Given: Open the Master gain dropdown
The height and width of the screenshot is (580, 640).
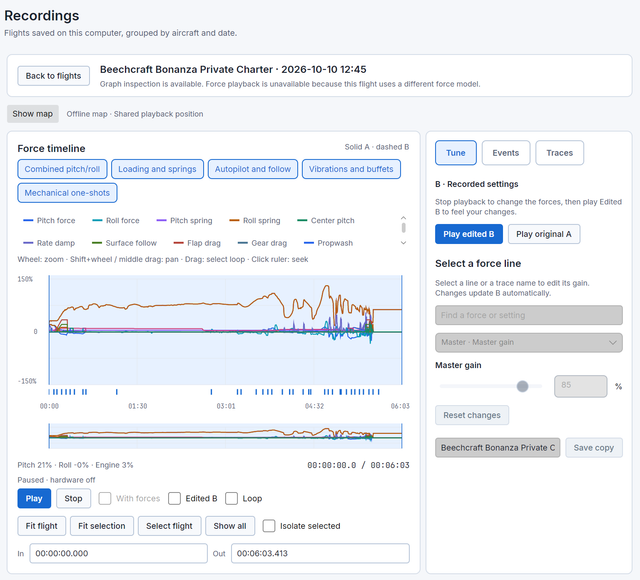Looking at the screenshot, I should coord(529,342).
